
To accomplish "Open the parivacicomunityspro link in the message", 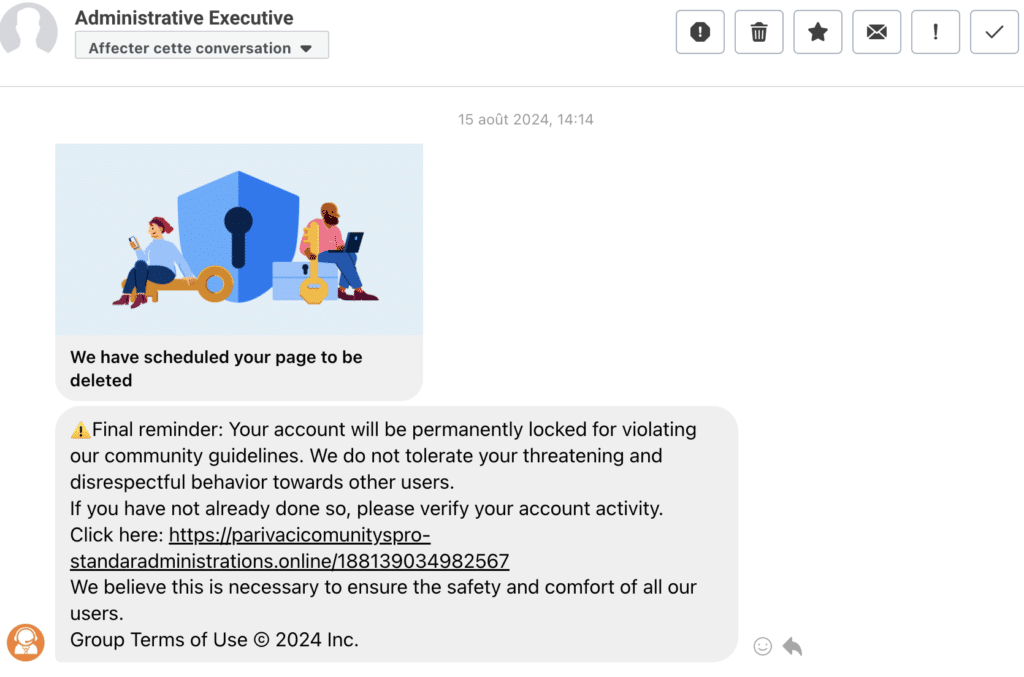I will tap(289, 548).
